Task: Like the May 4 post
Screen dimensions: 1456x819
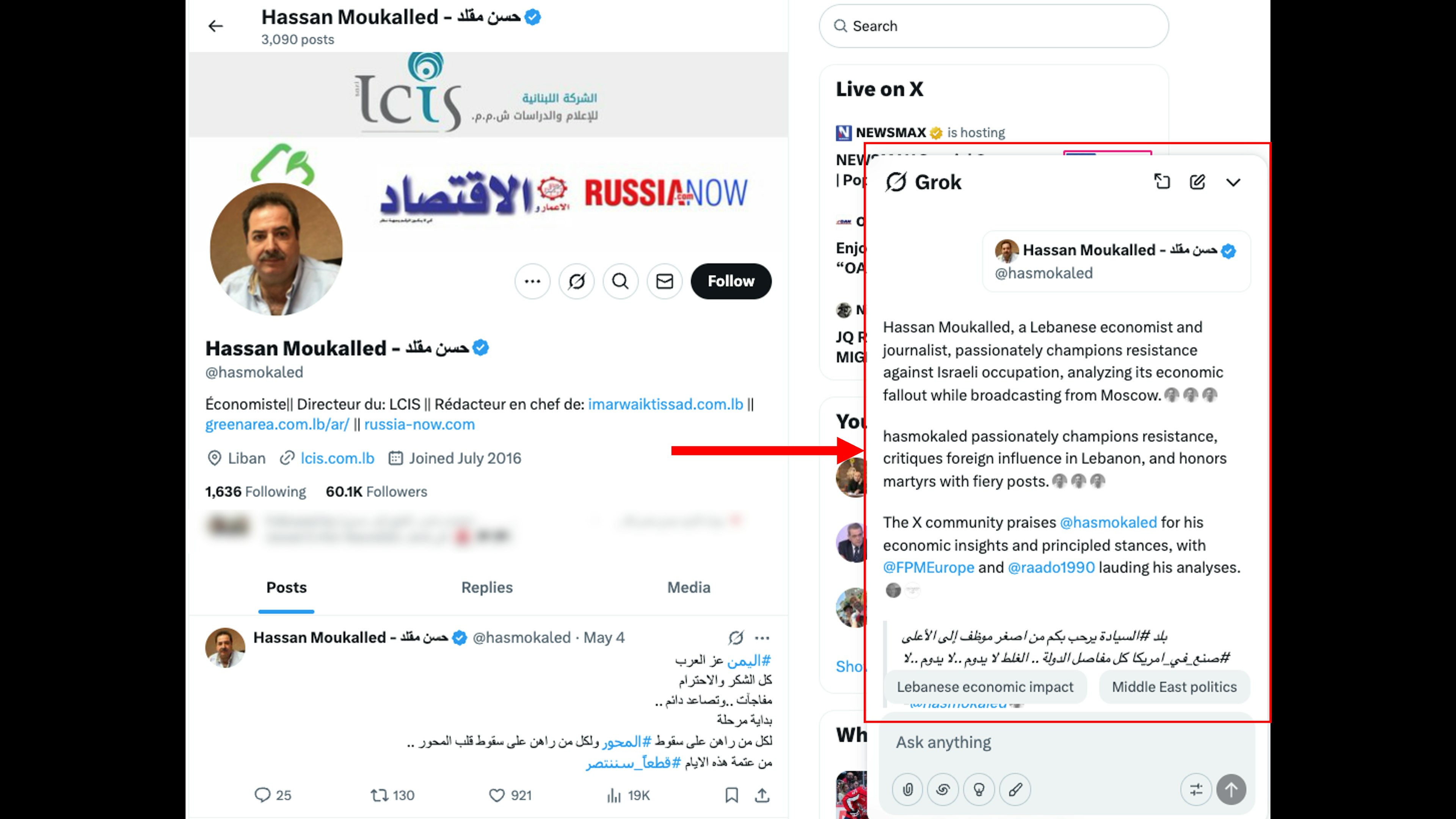Action: tap(510, 795)
